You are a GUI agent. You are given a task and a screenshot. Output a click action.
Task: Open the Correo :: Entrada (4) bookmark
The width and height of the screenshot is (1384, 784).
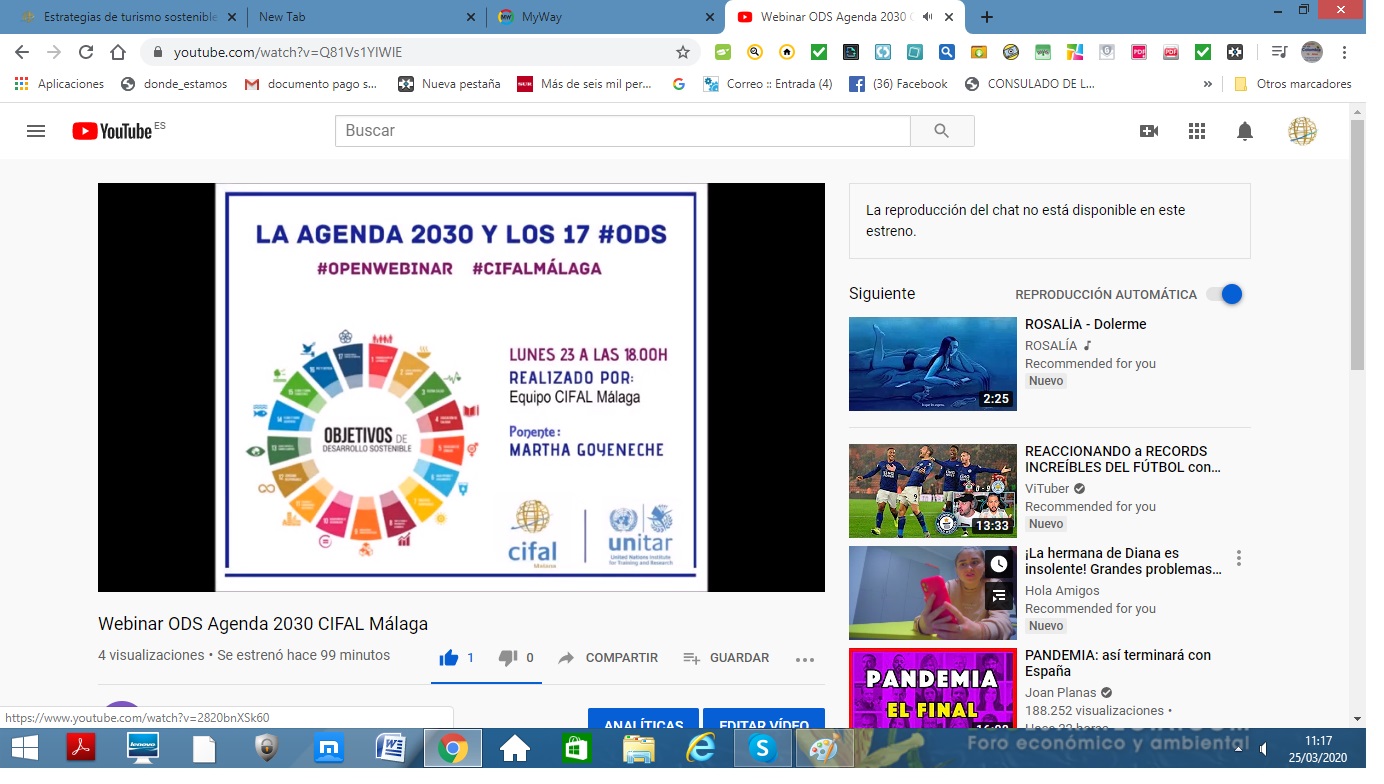[768, 84]
